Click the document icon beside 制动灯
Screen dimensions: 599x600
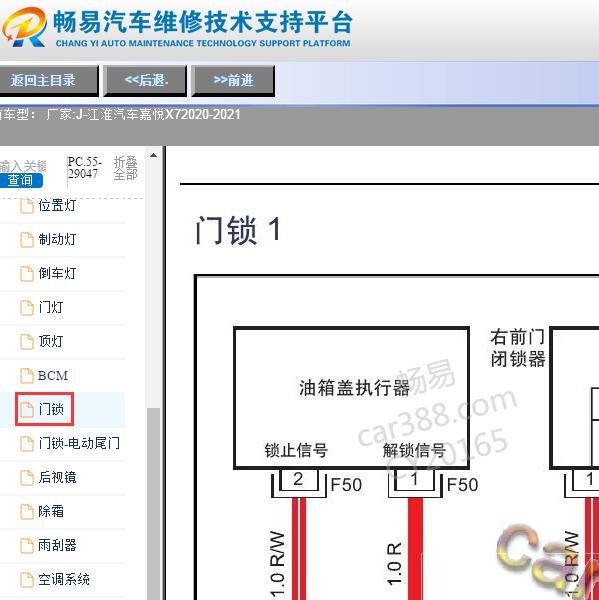26,240
